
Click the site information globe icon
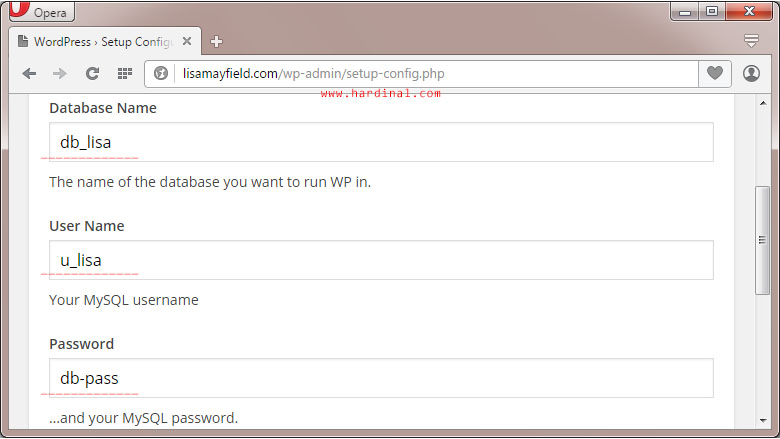(x=161, y=74)
